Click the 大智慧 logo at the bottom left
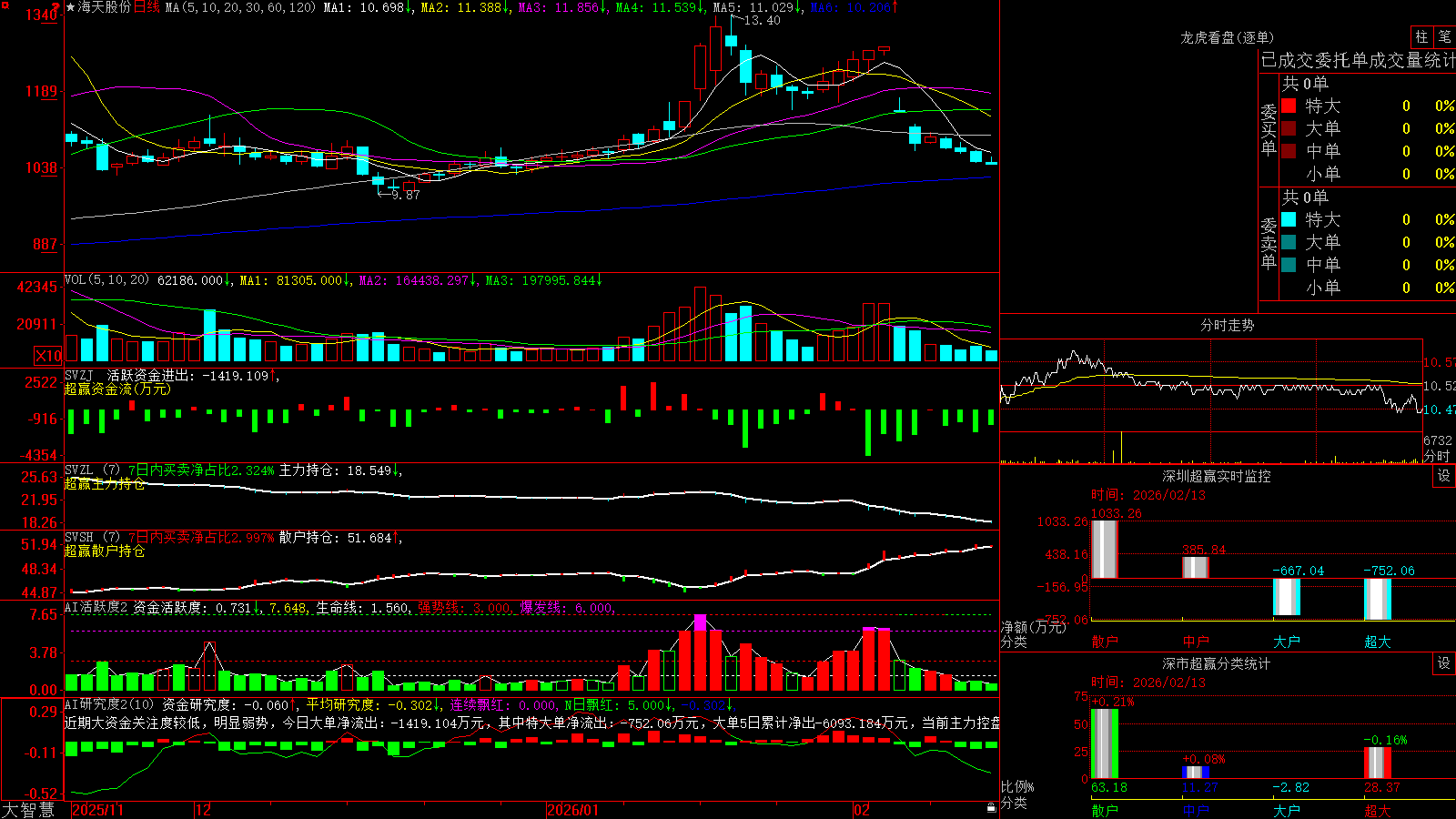 [28, 809]
